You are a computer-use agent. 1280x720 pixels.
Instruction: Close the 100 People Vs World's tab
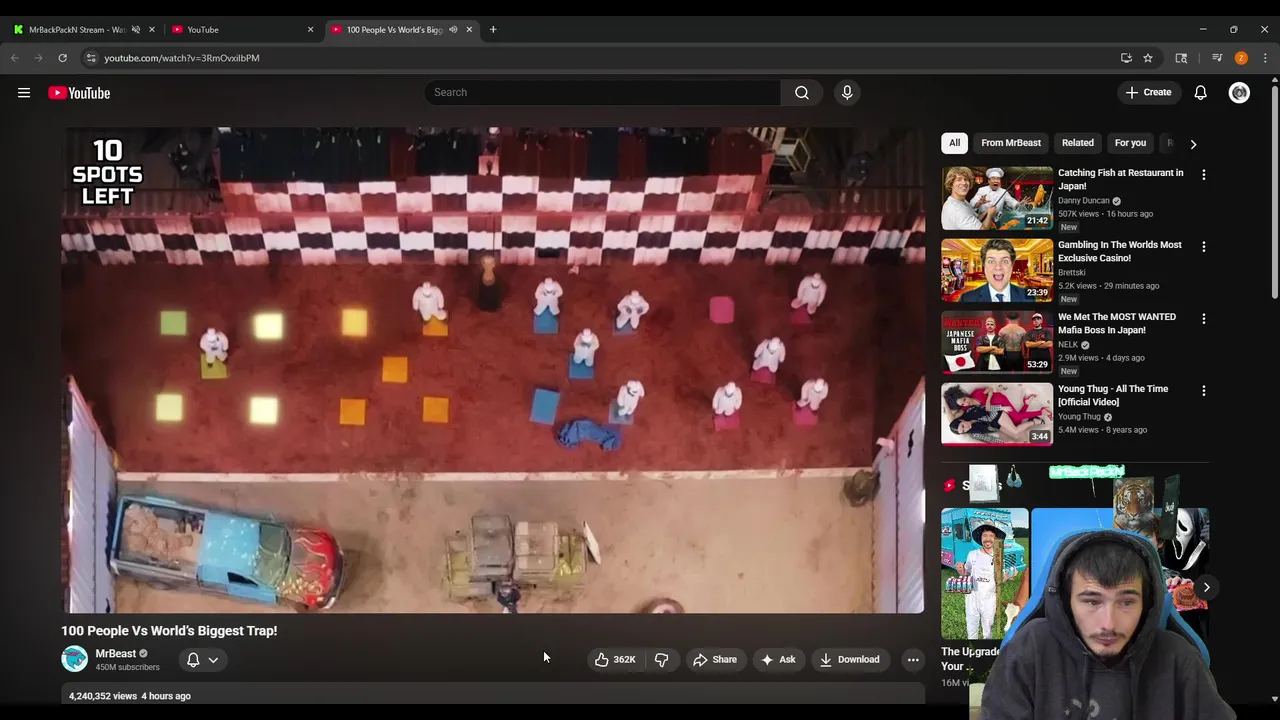point(469,29)
